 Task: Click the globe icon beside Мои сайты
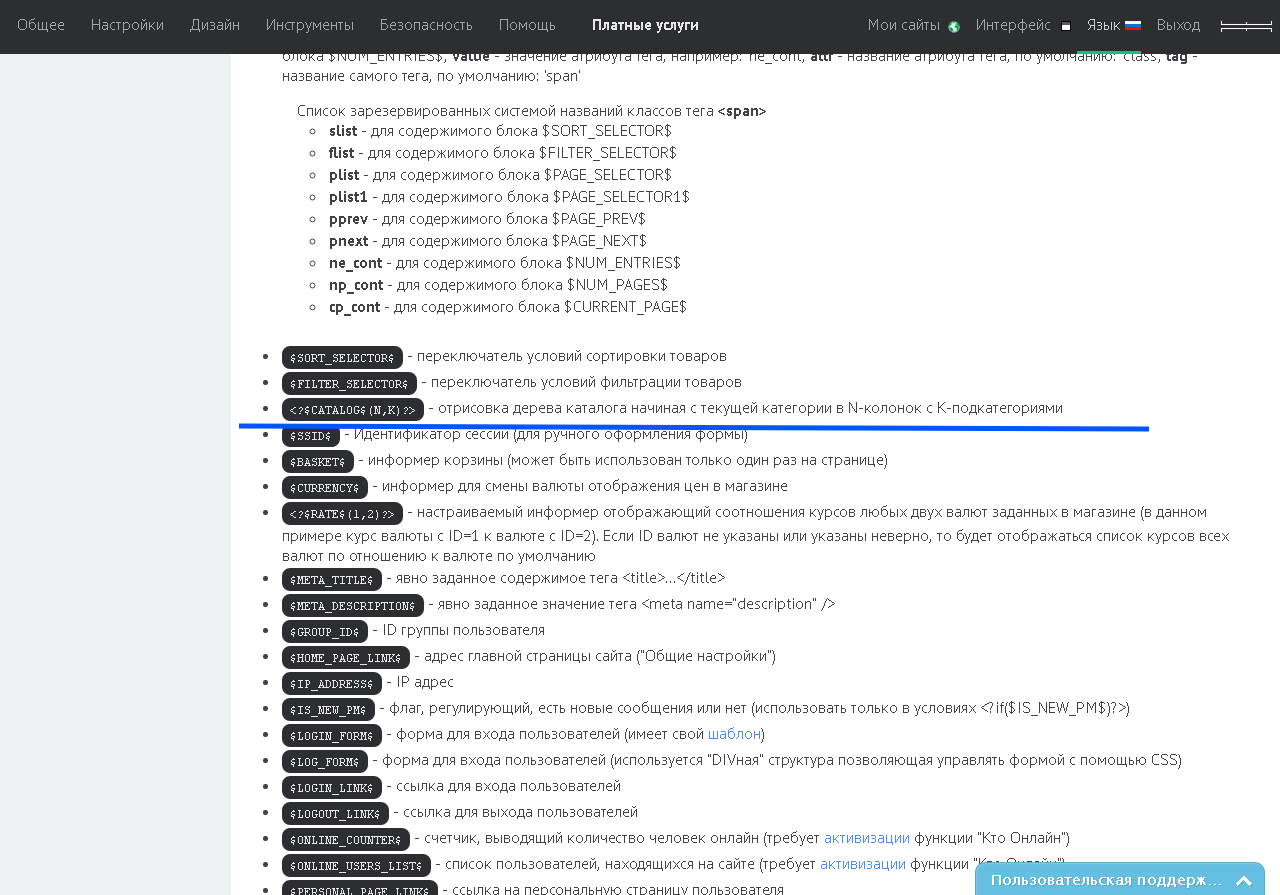[954, 27]
